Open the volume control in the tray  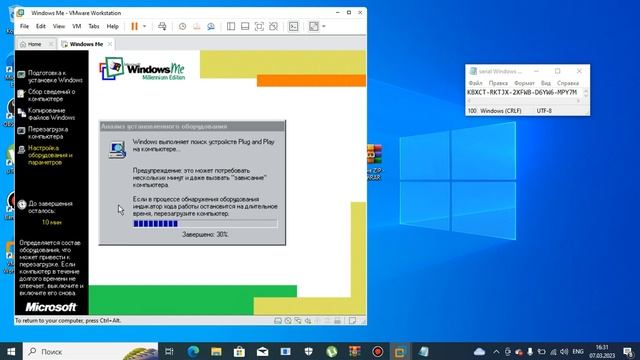[x=564, y=351]
